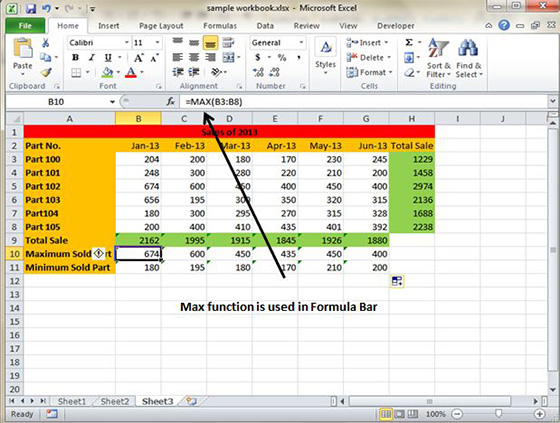
Task: Click Decrease Decimal icon
Action: [x=274, y=73]
